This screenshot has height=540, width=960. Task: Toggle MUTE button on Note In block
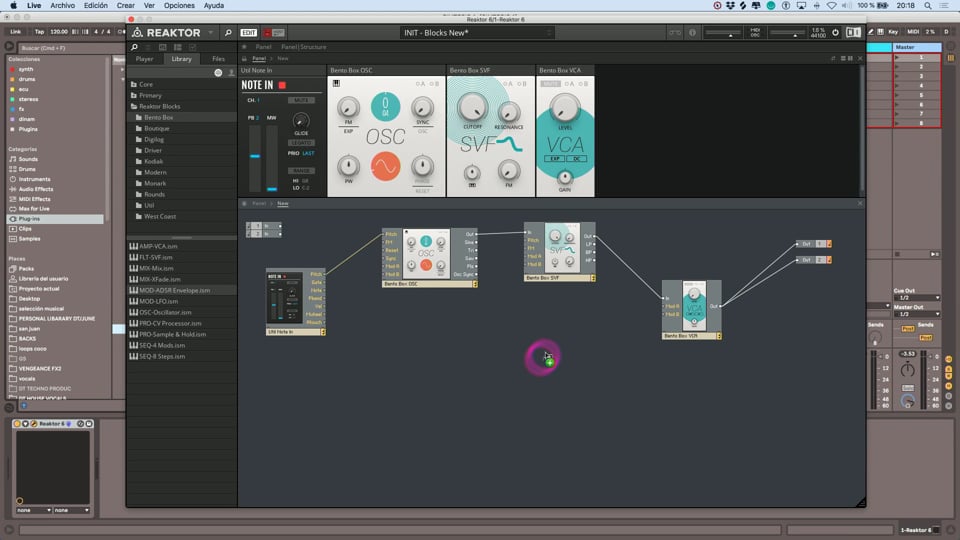[301, 100]
